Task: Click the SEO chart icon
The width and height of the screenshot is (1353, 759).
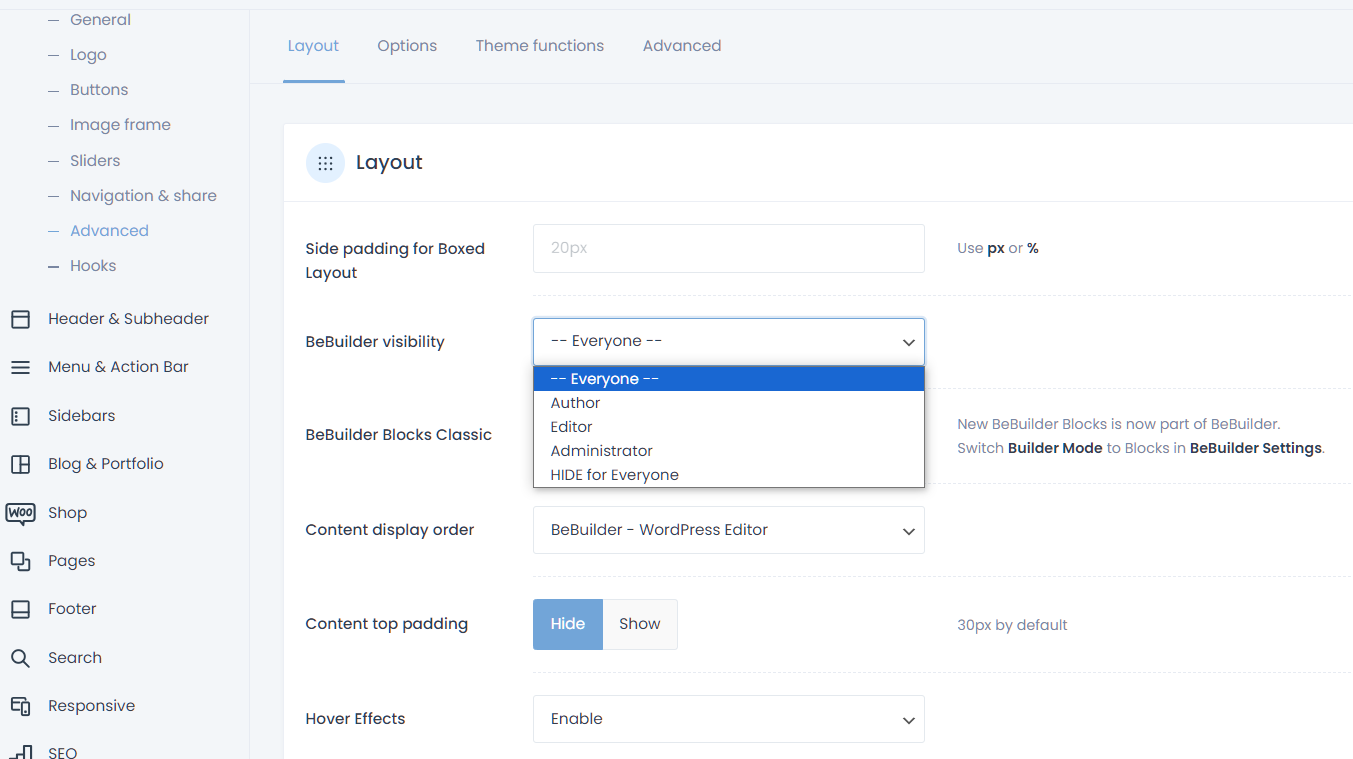Action: [20, 752]
